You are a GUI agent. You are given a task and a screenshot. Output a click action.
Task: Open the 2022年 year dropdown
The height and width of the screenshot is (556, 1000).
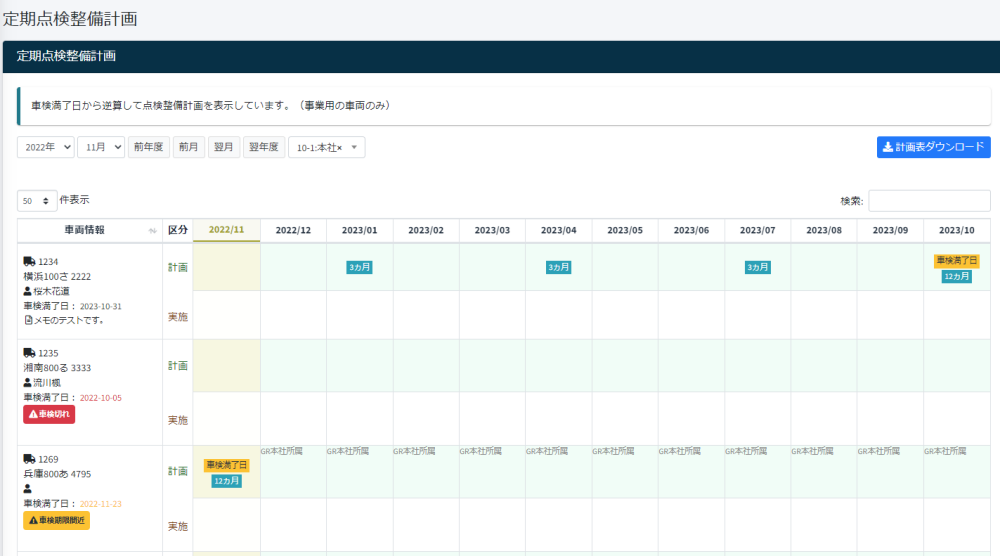click(x=46, y=147)
